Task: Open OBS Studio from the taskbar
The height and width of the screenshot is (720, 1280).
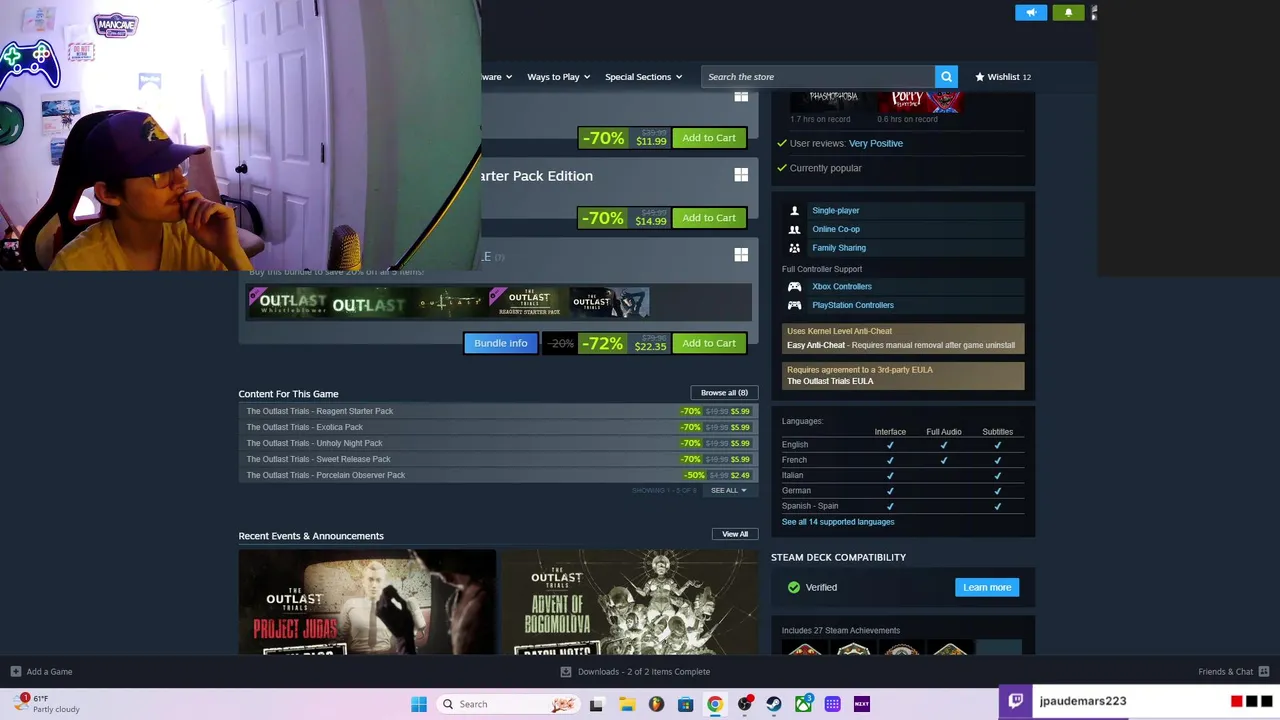Action: tap(744, 704)
